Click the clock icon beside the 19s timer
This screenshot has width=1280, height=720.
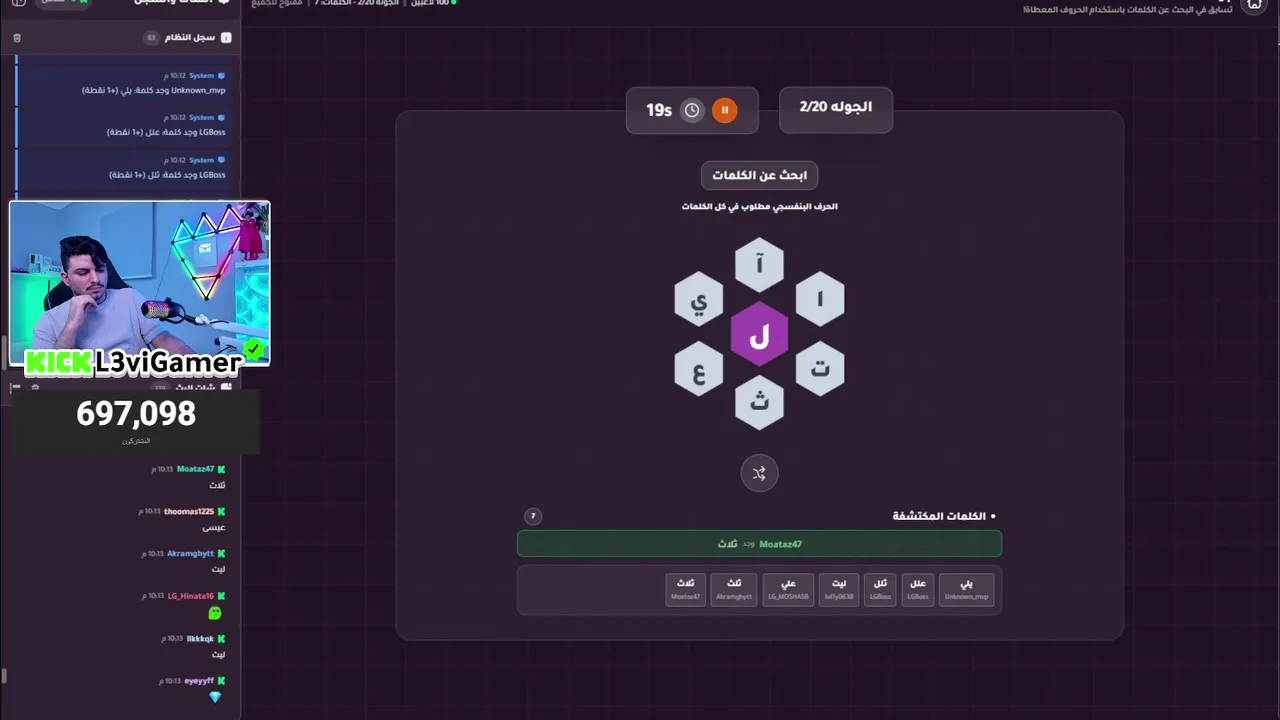tap(692, 110)
